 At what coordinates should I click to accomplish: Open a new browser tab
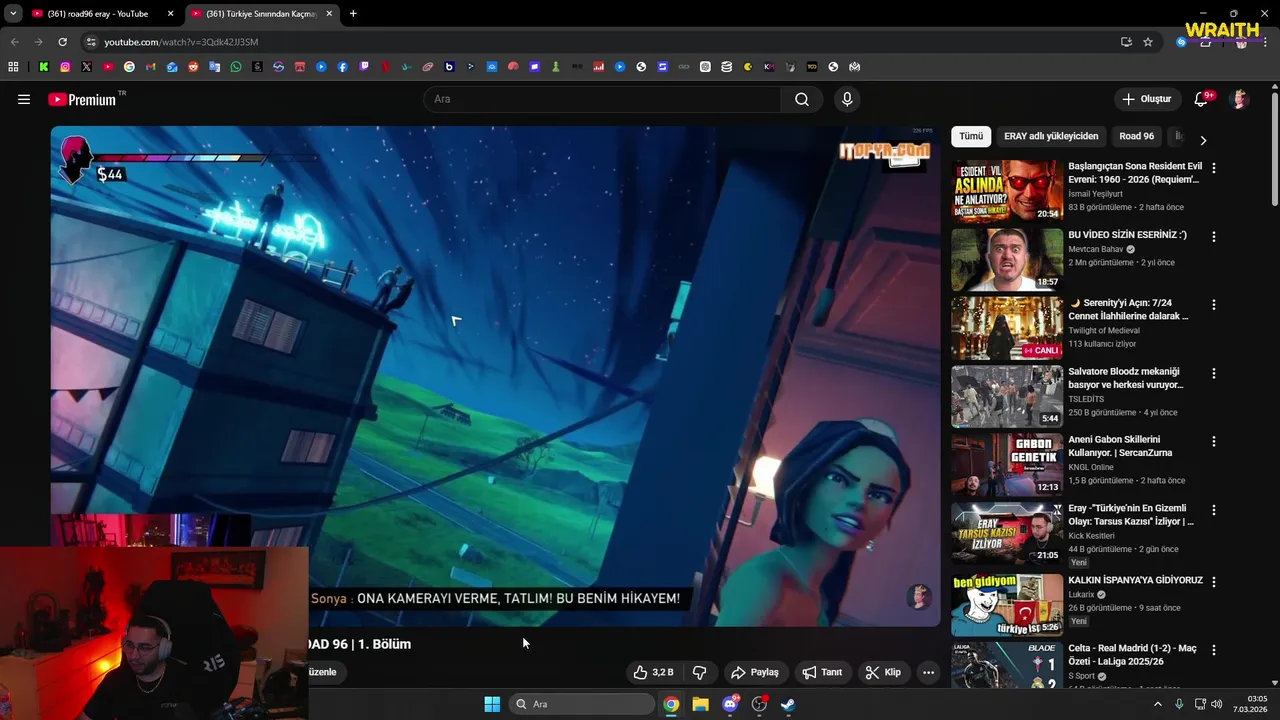point(353,14)
